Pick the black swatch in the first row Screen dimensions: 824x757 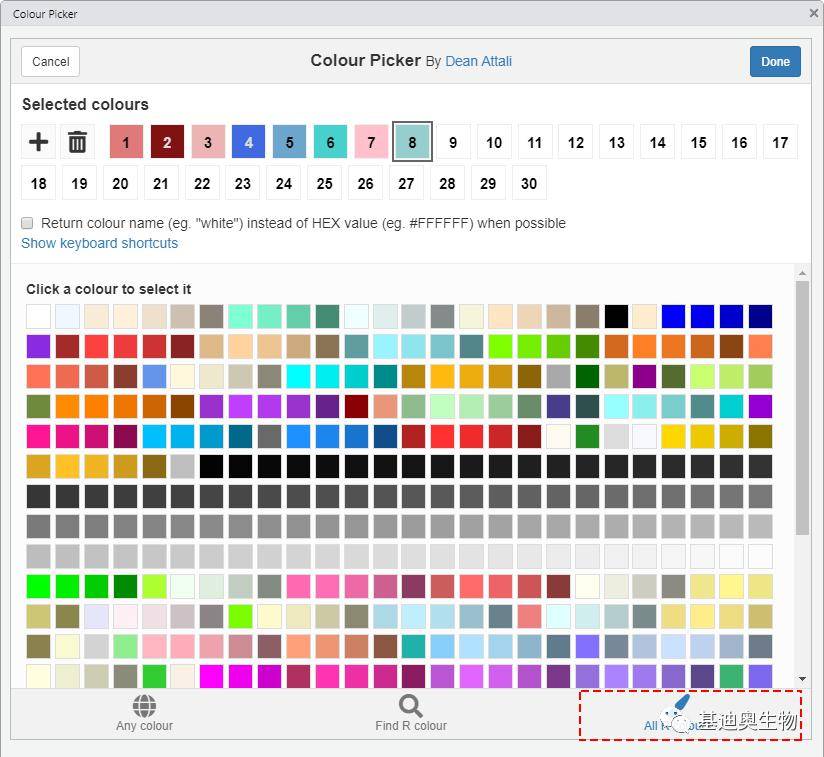coord(616,316)
